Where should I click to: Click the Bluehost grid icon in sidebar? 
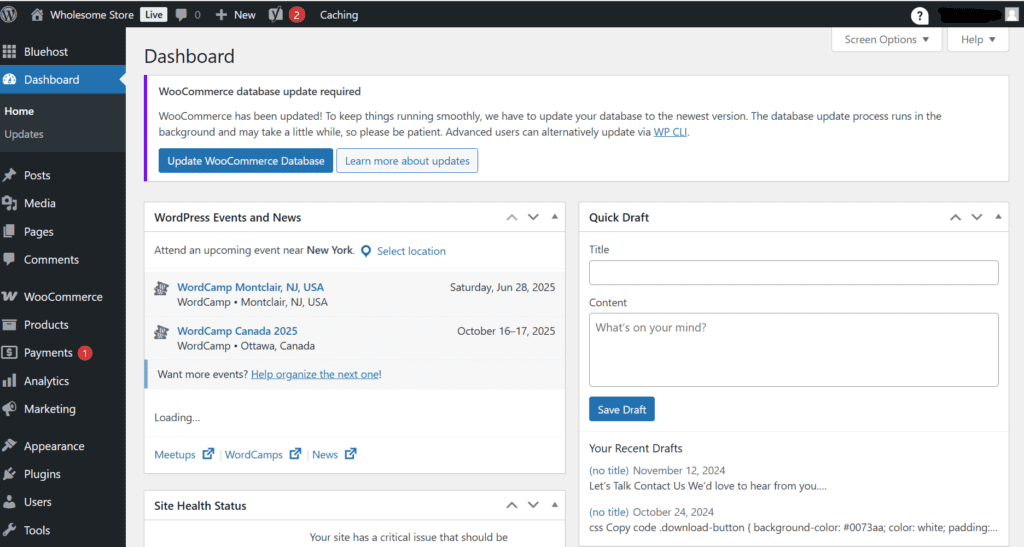coord(9,52)
